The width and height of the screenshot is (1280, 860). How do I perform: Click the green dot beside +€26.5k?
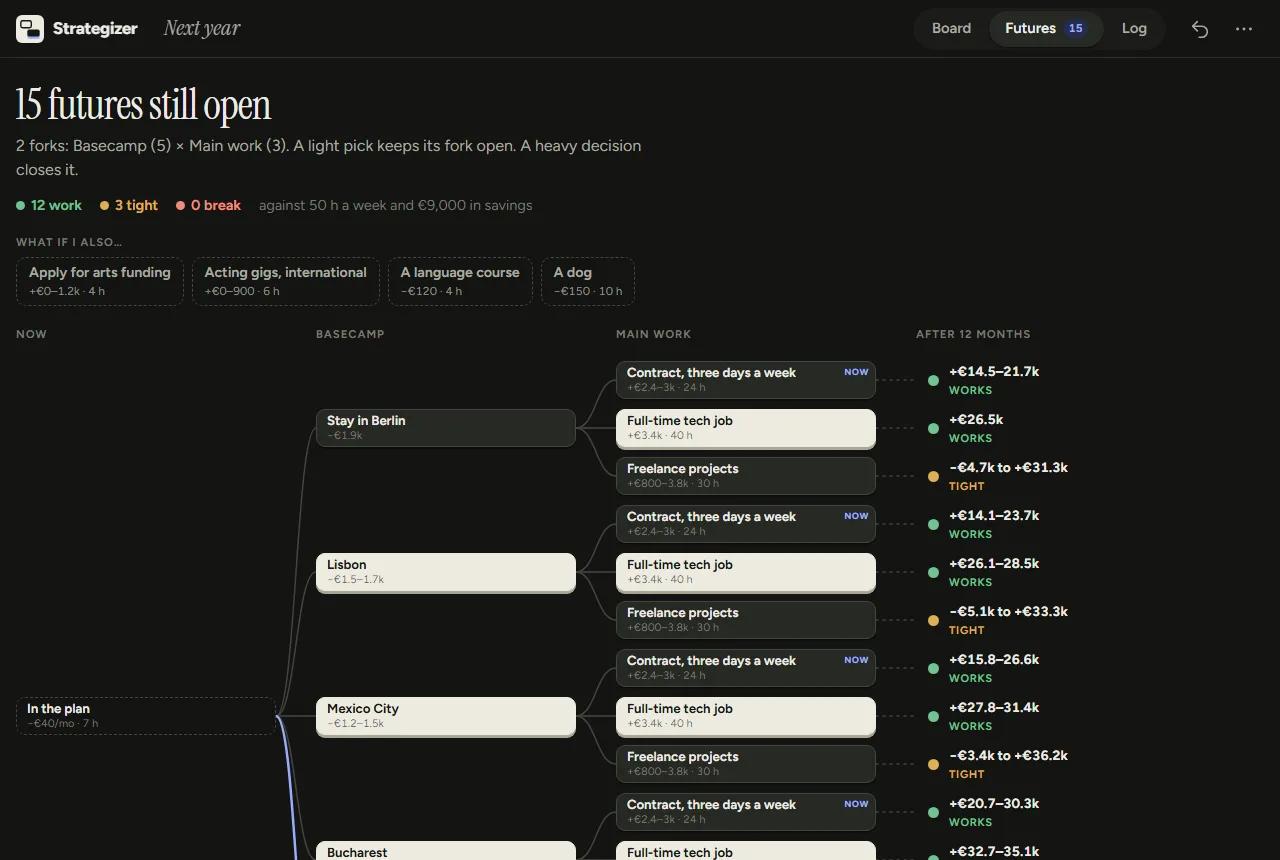coord(933,428)
